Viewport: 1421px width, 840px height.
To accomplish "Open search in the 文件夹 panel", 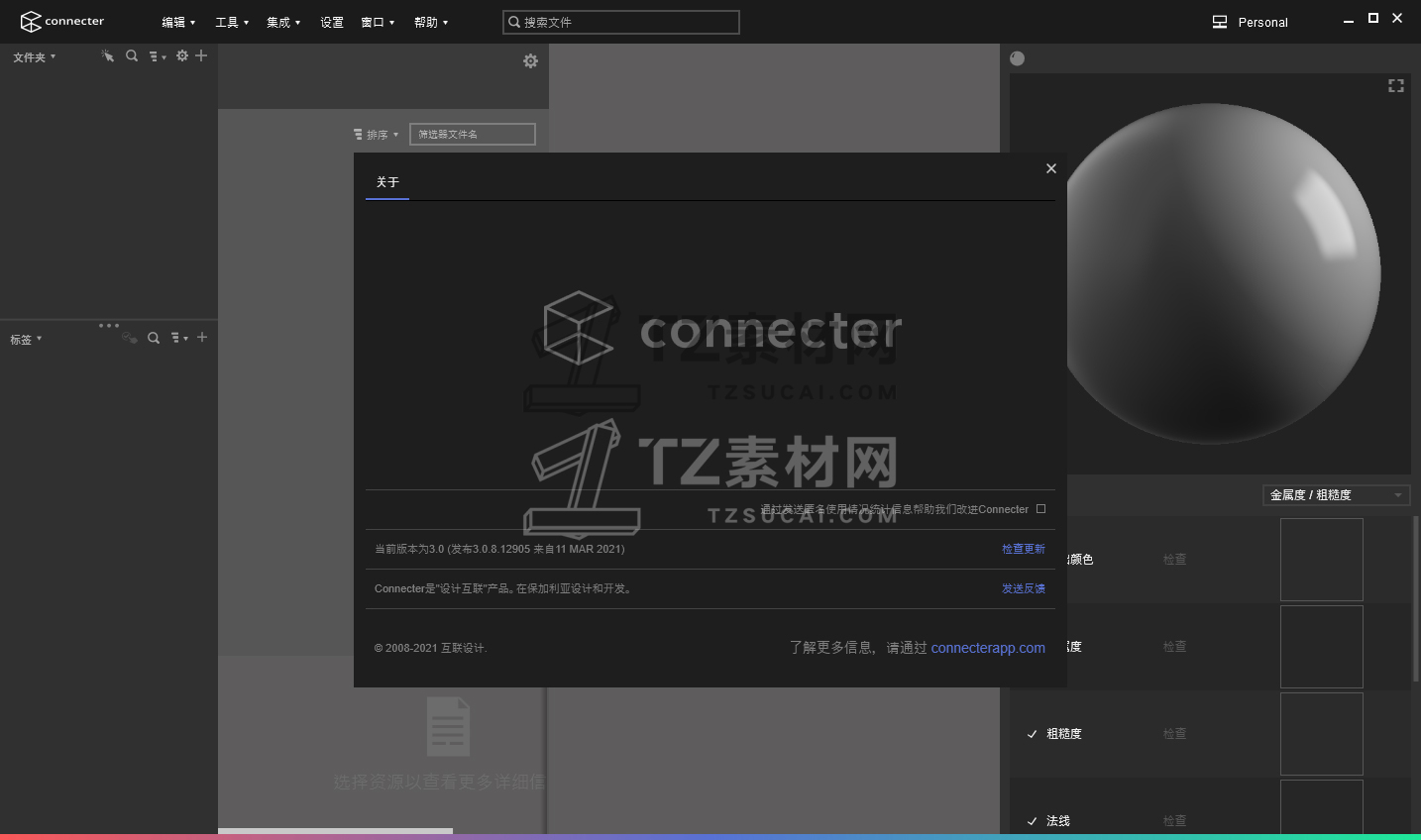I will coord(132,56).
